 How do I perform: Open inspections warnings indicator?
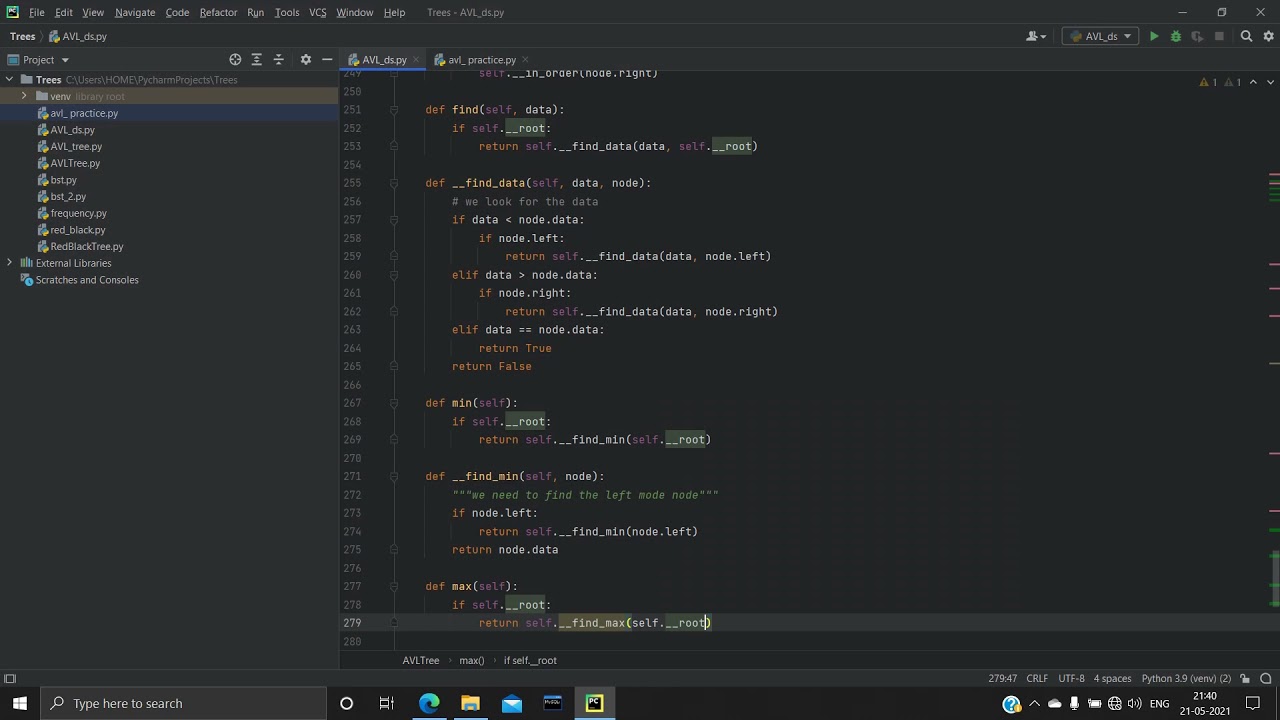(x=1220, y=82)
